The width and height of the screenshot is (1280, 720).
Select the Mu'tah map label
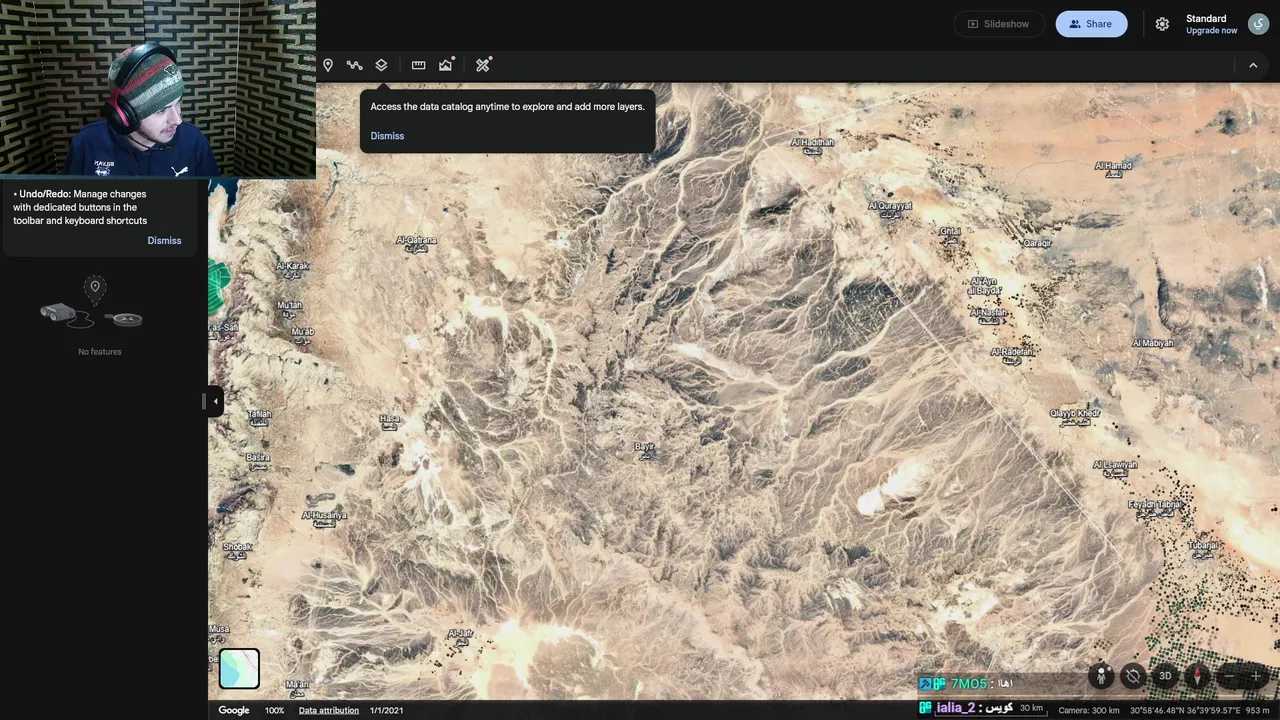pos(289,308)
